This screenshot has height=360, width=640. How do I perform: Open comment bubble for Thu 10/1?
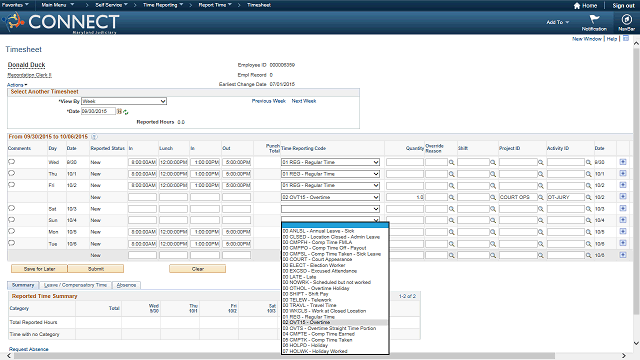pyautogui.click(x=11, y=173)
